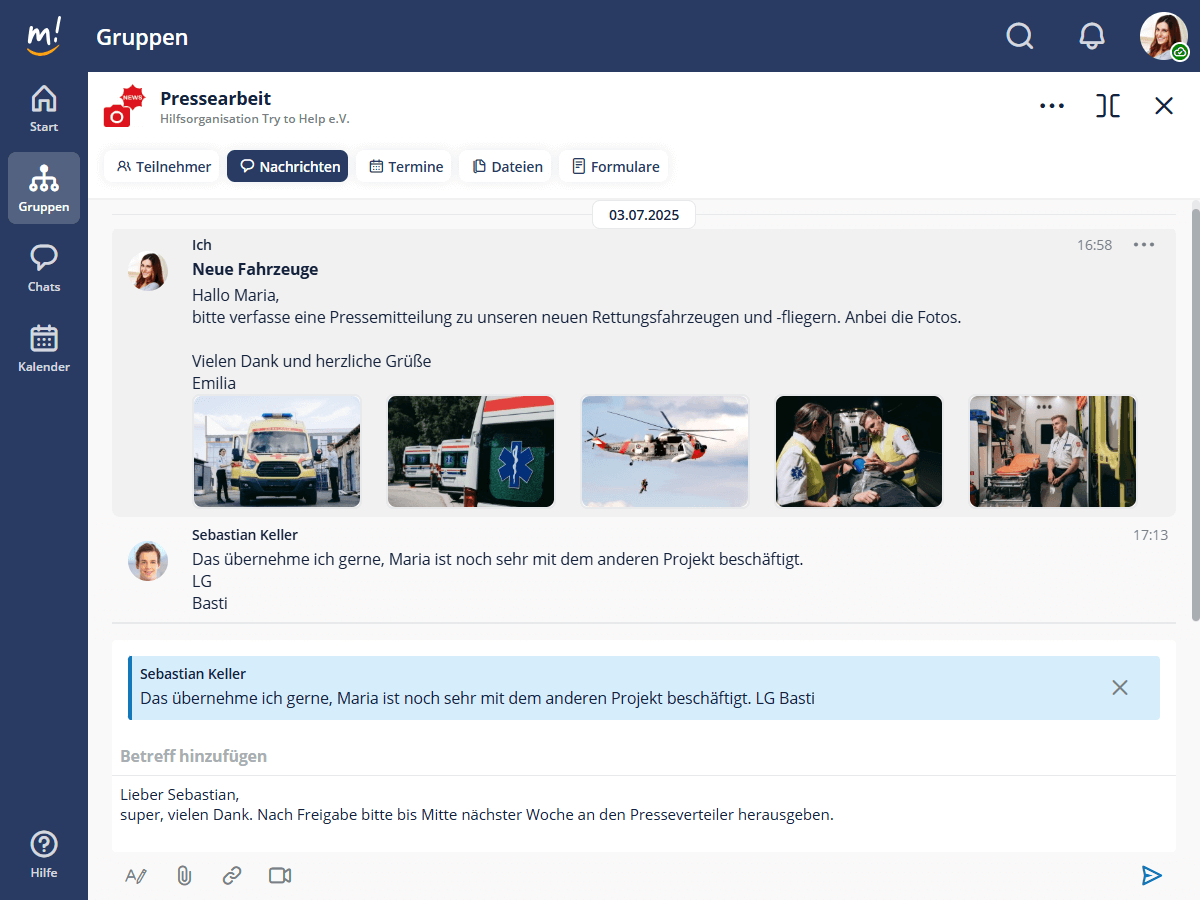1200x900 pixels.
Task: Close the Pressearbeit group panel
Action: [1164, 105]
